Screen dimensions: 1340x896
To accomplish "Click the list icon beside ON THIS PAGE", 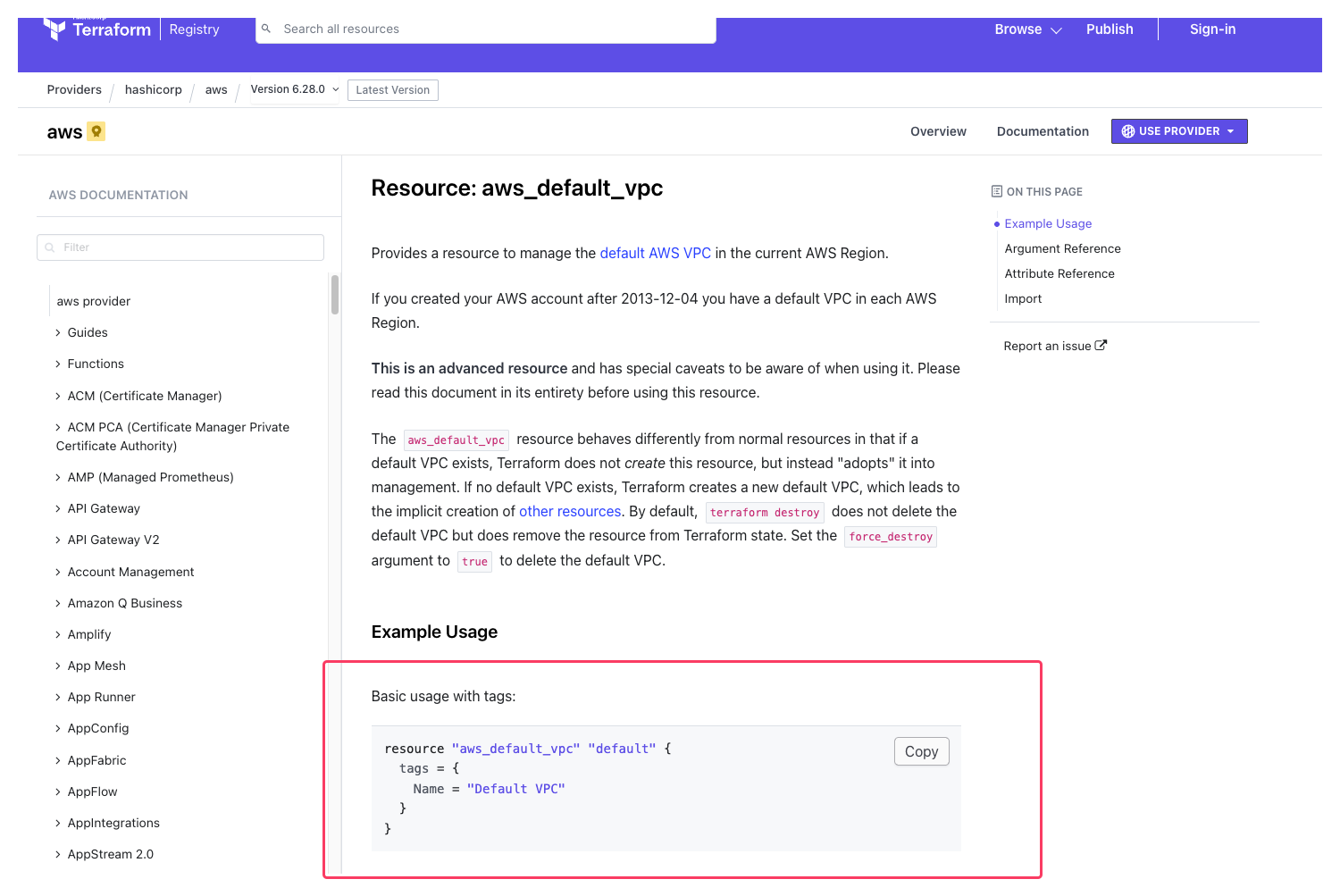I will 995,190.
